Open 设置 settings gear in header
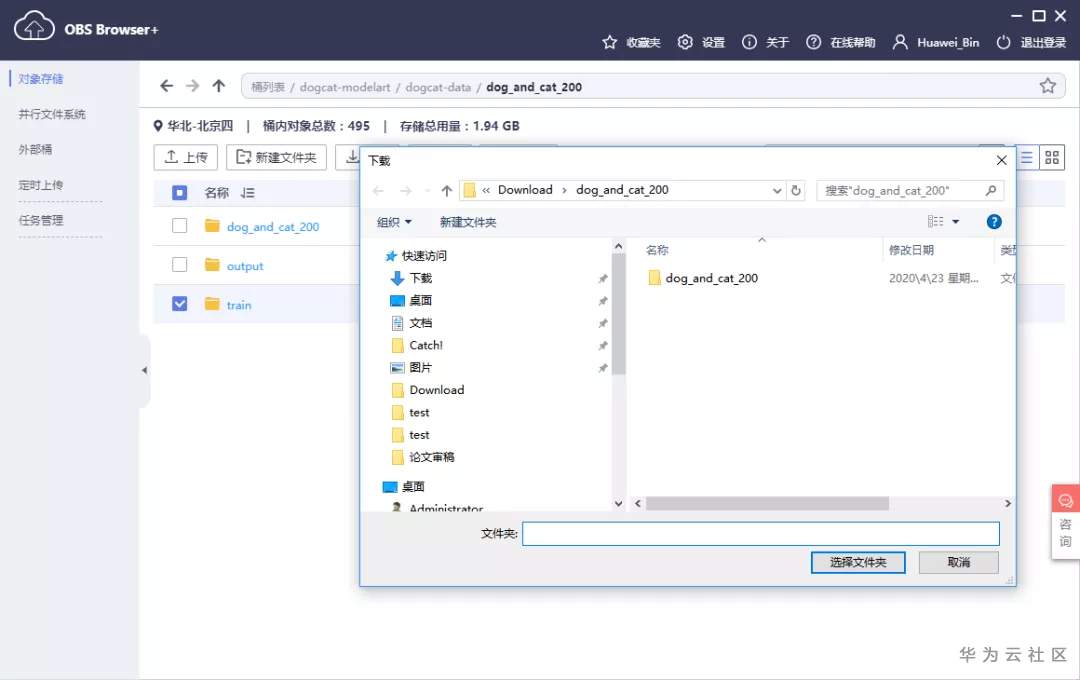 (685, 42)
